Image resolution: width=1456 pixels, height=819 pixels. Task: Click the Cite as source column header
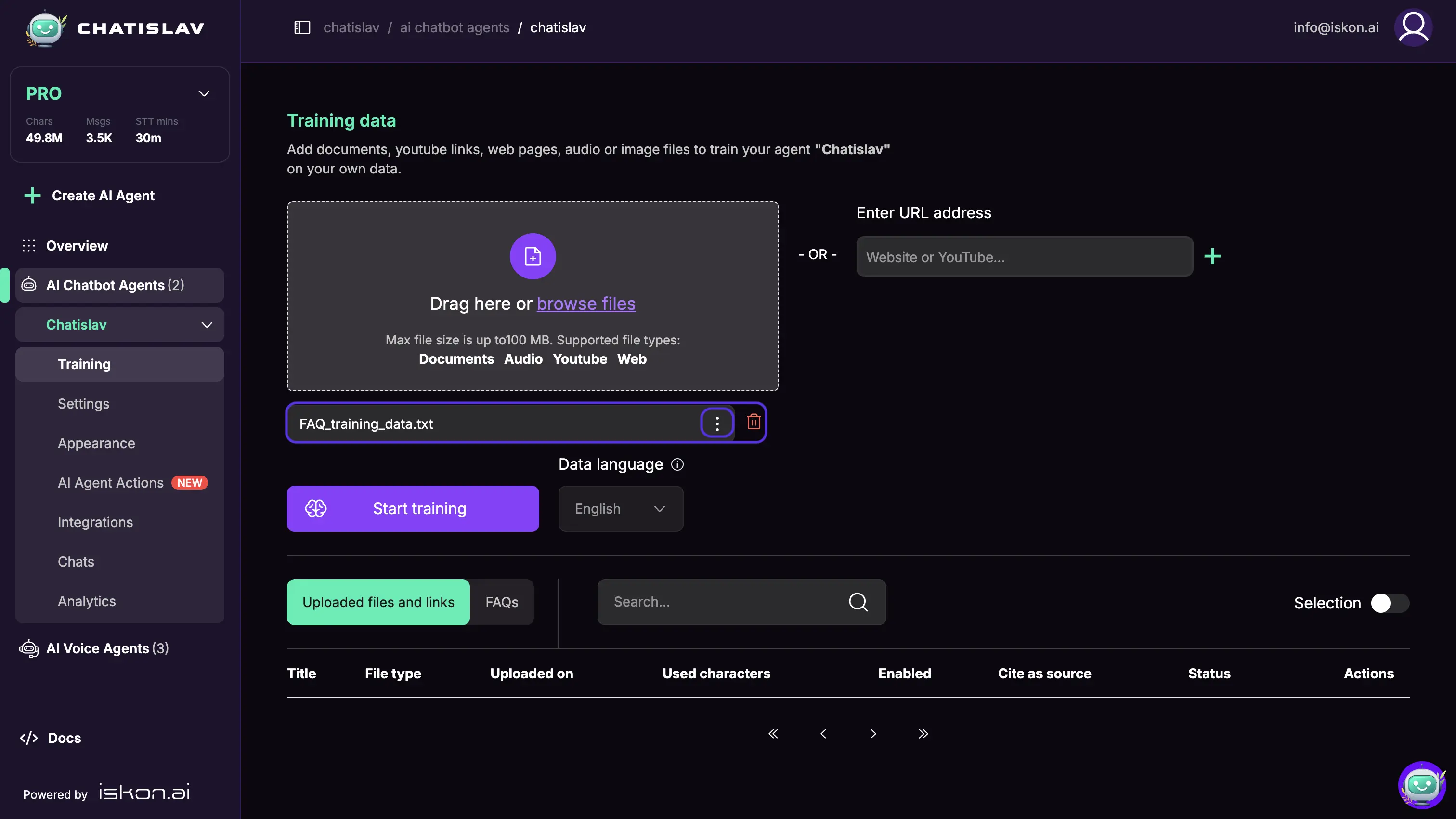(1044, 673)
